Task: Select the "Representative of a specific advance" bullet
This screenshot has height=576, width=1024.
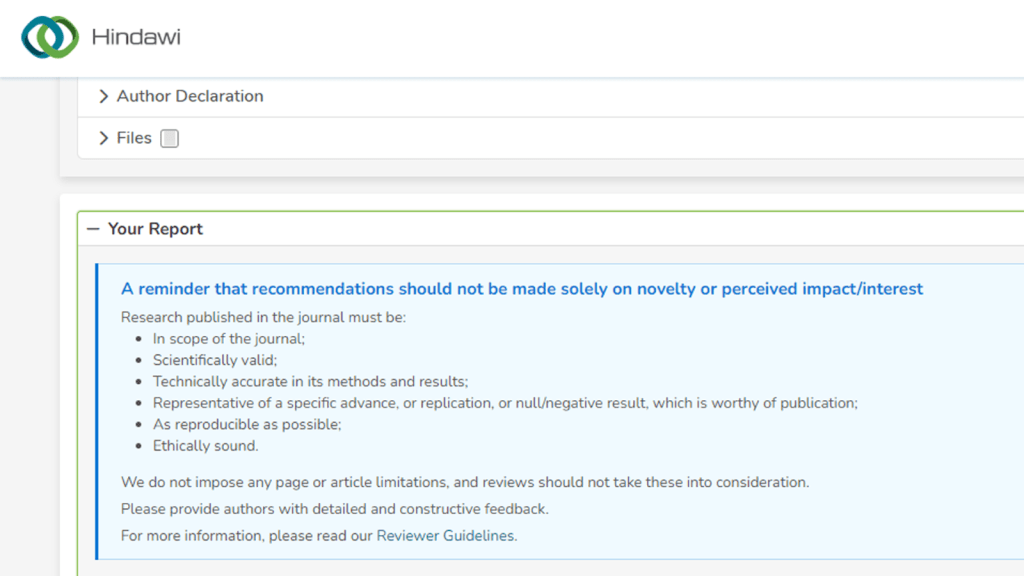Action: coord(505,403)
